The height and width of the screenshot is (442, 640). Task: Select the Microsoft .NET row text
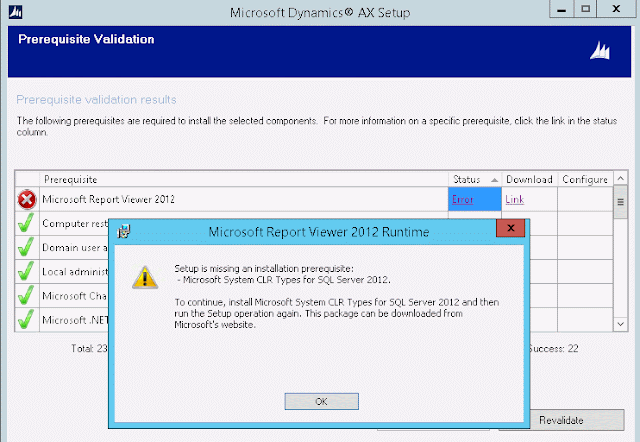click(x=75, y=320)
